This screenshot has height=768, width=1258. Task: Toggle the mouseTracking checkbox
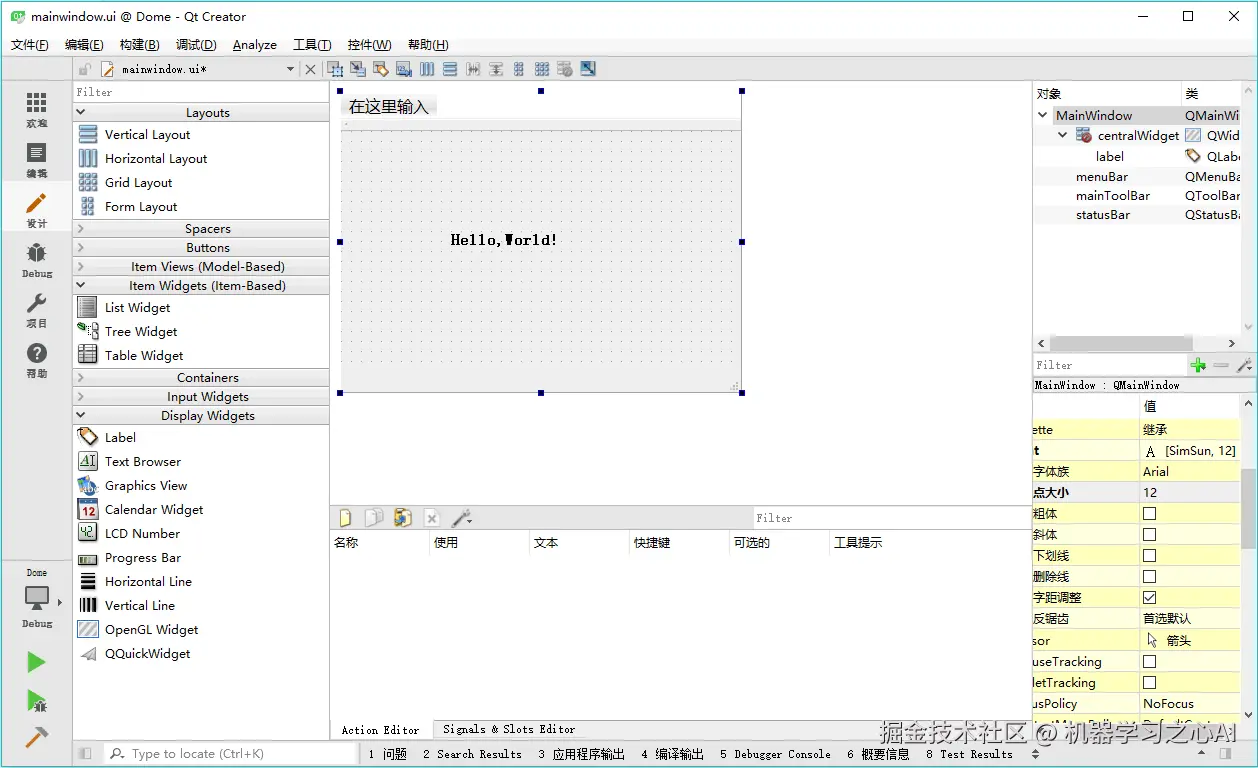click(x=1150, y=661)
